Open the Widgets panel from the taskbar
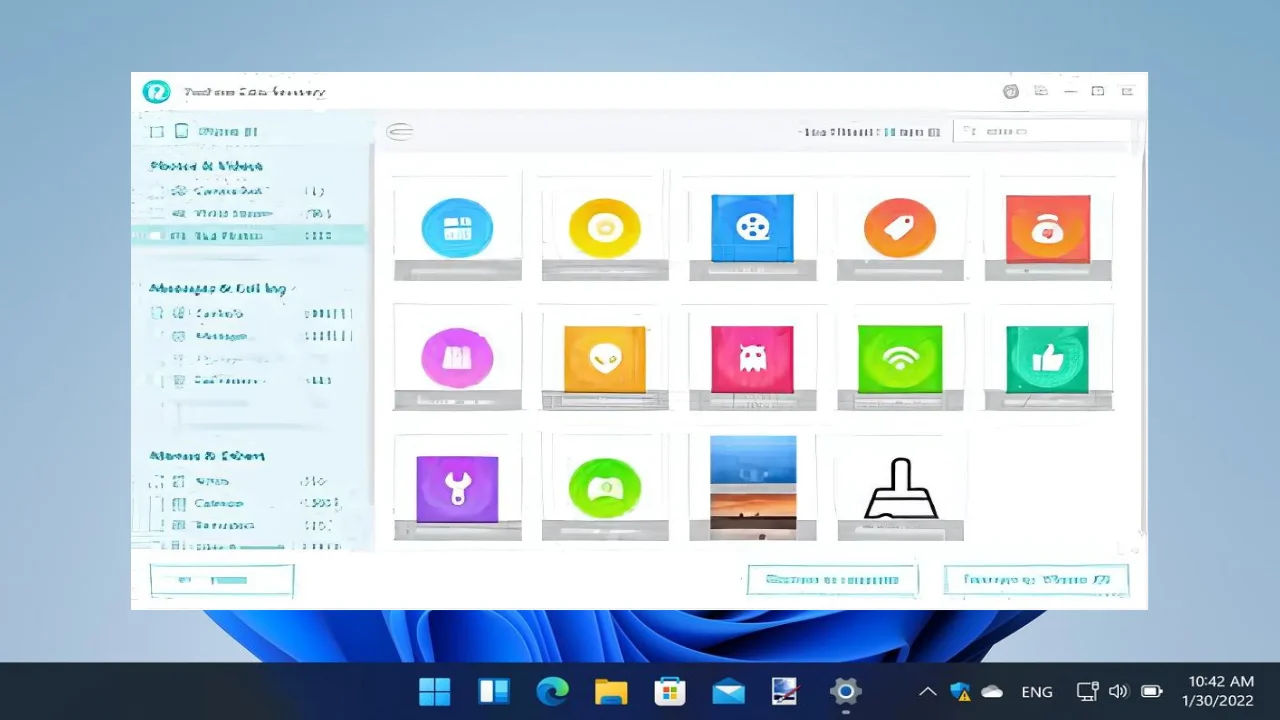Screen dimensions: 1280x720 click(494, 691)
